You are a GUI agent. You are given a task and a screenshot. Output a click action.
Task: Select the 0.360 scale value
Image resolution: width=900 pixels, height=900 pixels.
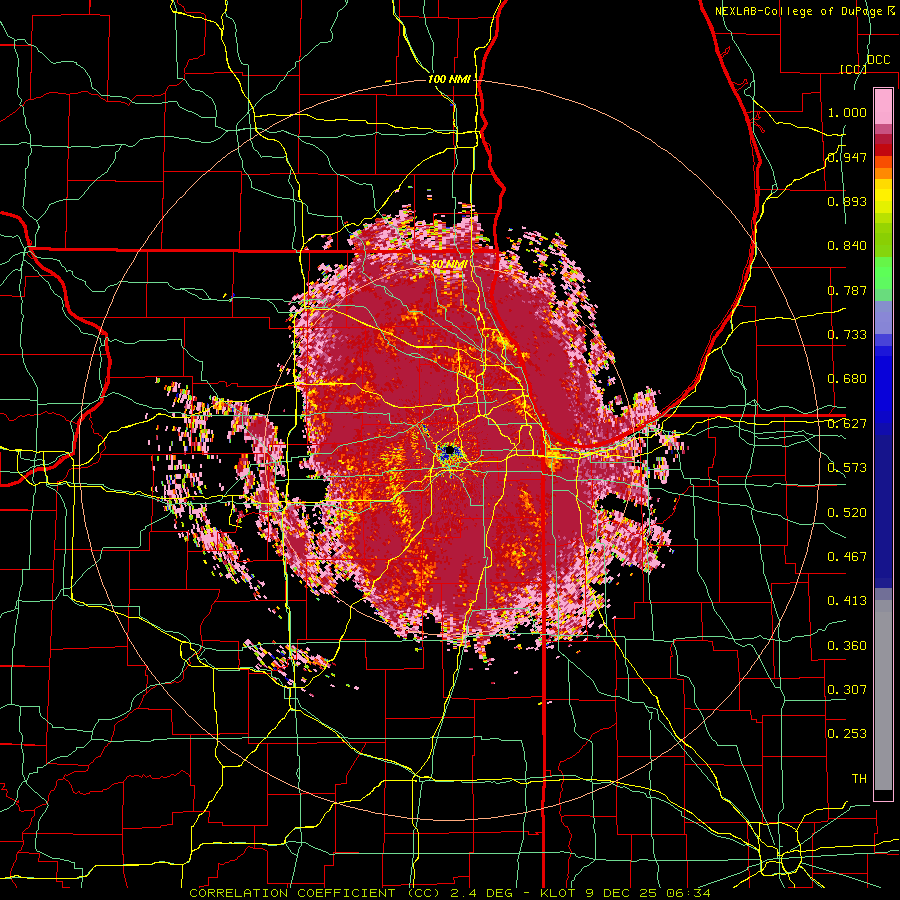847,646
